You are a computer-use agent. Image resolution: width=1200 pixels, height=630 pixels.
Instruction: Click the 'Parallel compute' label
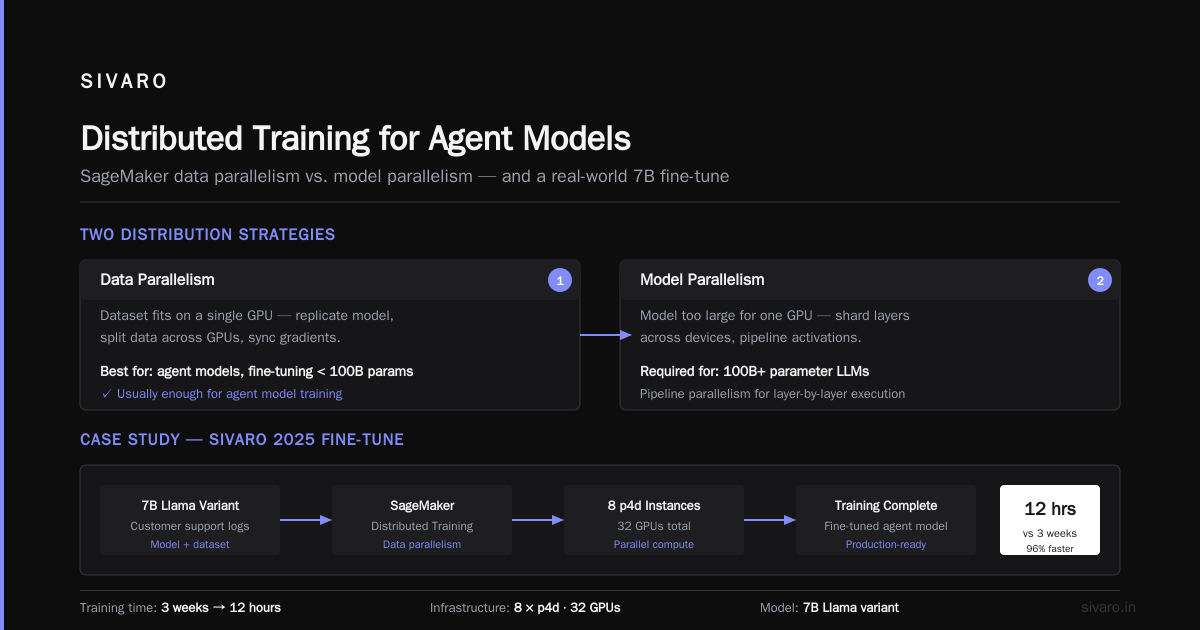click(654, 544)
